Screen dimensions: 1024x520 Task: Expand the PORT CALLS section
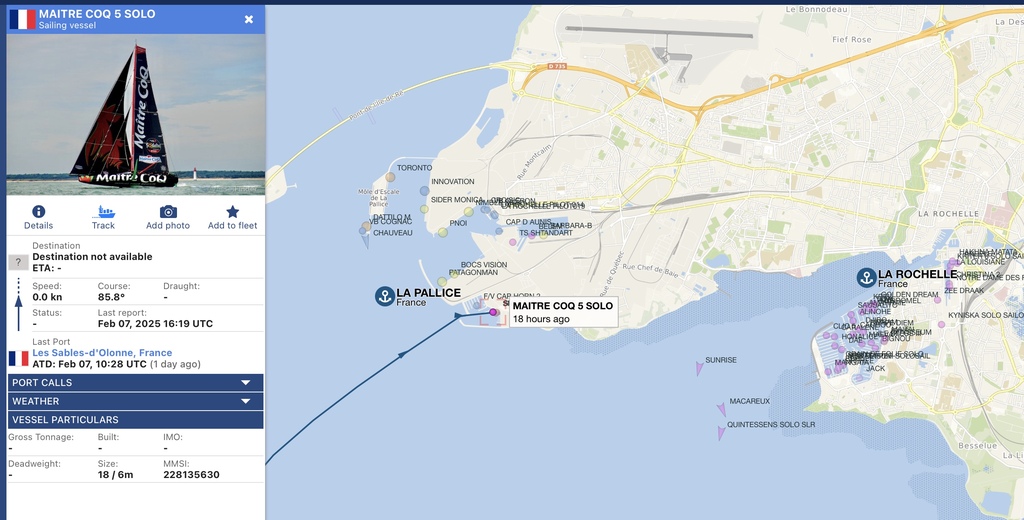pyautogui.click(x=135, y=383)
